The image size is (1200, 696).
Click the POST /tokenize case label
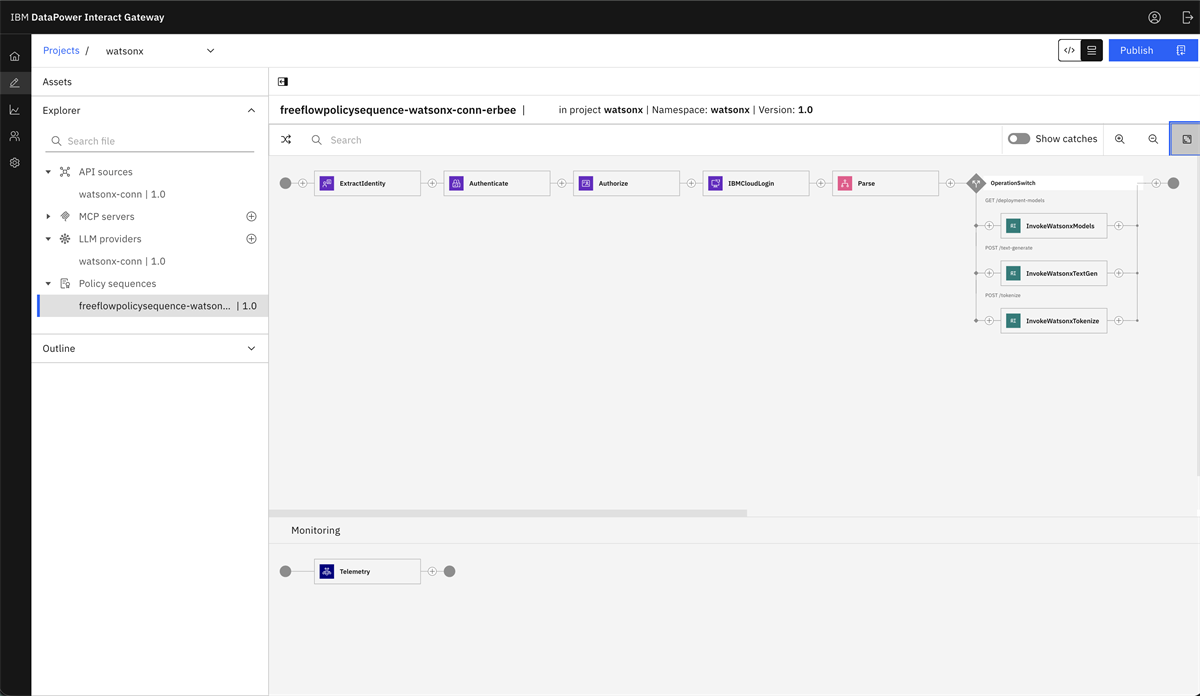tap(1003, 295)
